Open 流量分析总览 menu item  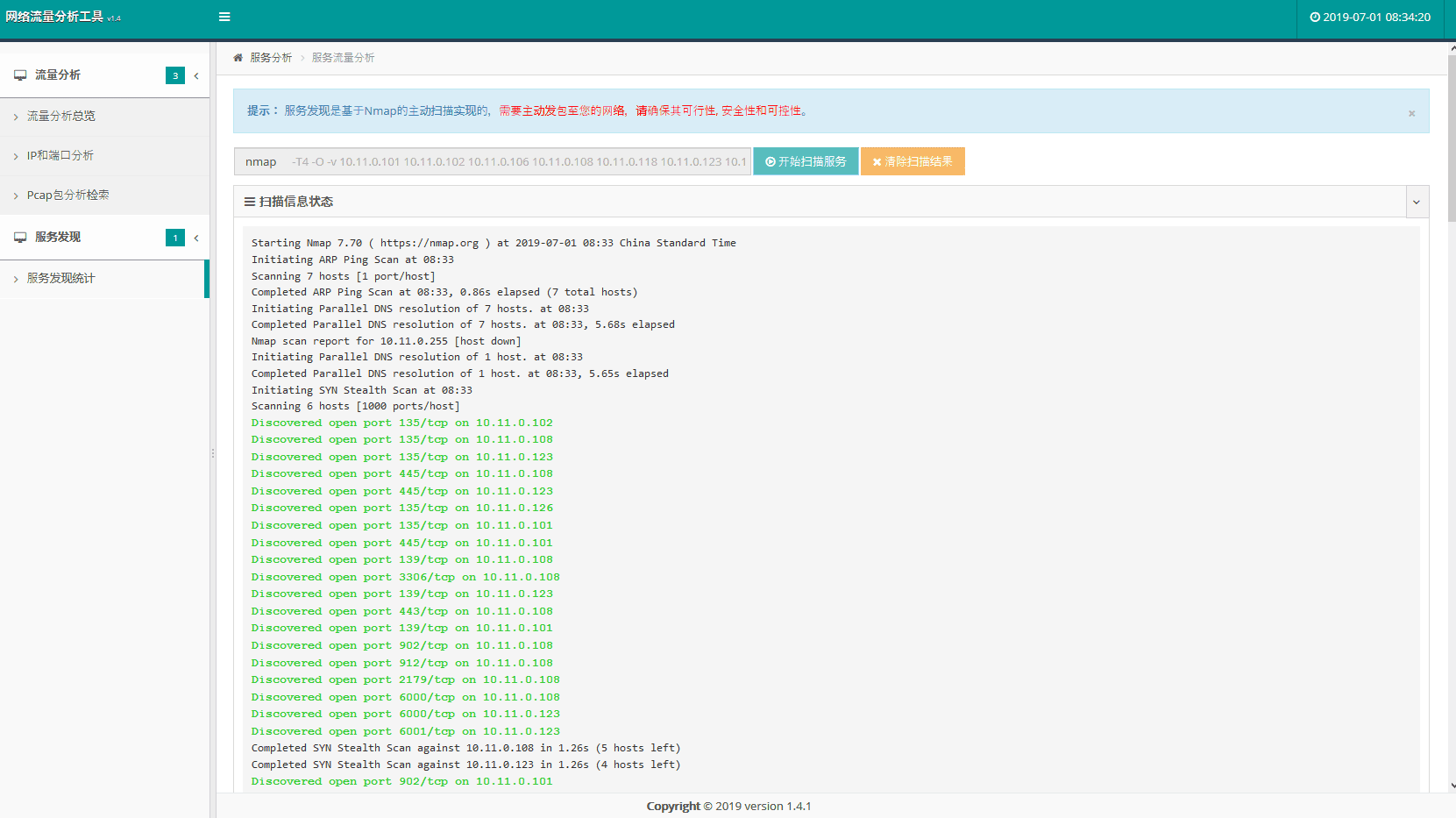[x=61, y=117]
